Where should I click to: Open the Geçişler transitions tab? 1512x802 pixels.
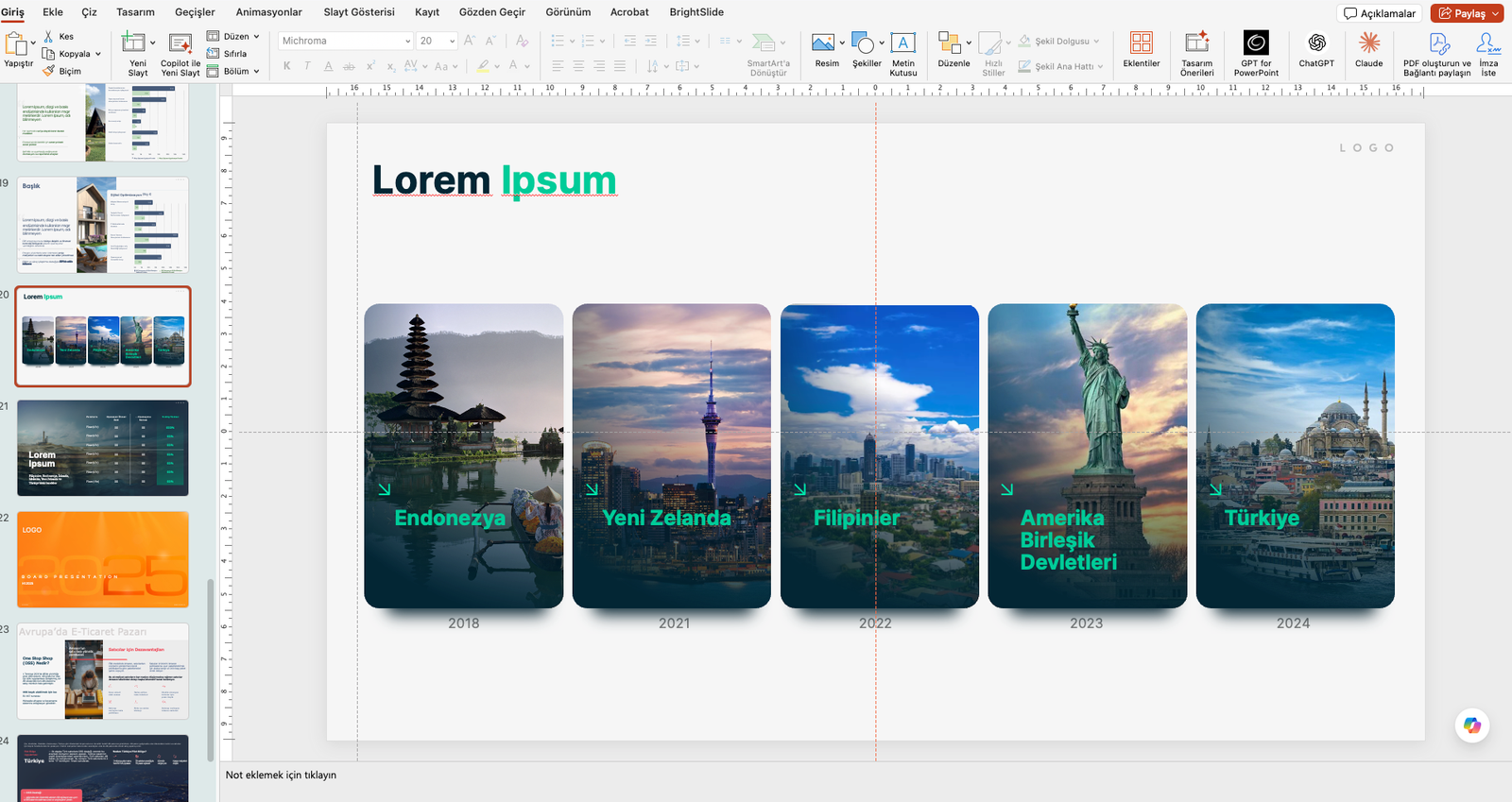tap(195, 12)
